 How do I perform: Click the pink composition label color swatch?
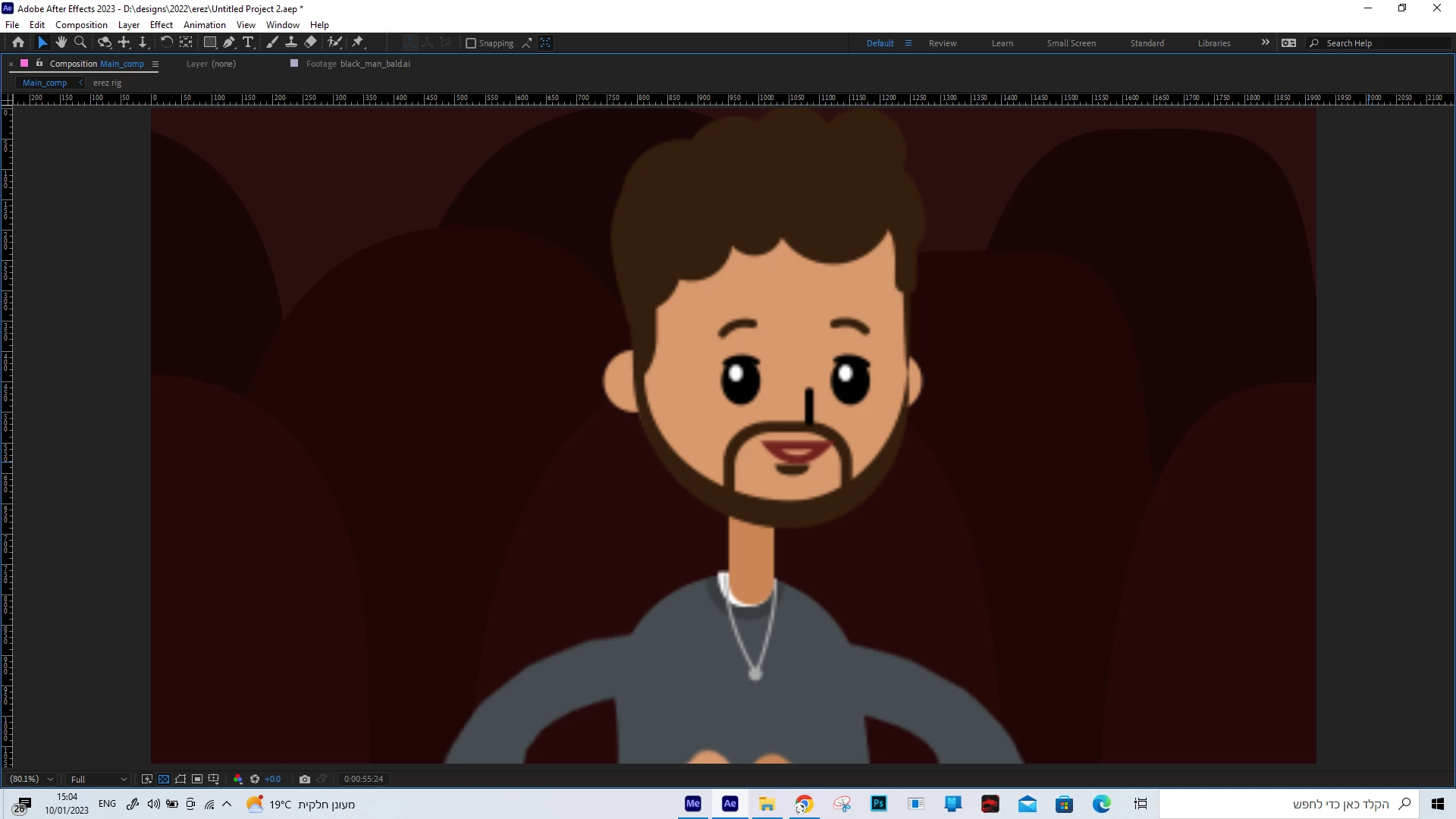coord(24,64)
